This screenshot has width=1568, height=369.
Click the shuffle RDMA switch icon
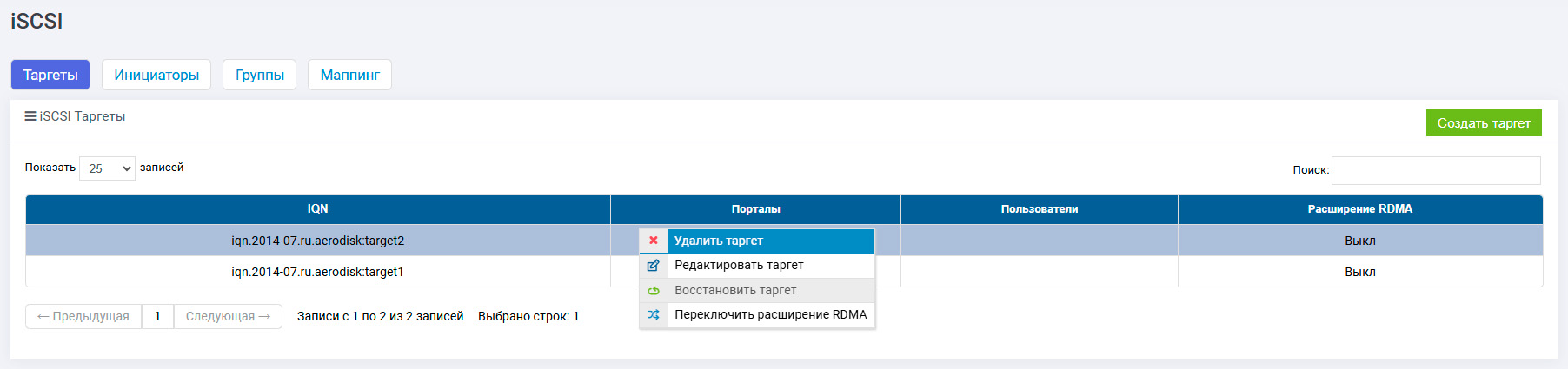tap(654, 314)
